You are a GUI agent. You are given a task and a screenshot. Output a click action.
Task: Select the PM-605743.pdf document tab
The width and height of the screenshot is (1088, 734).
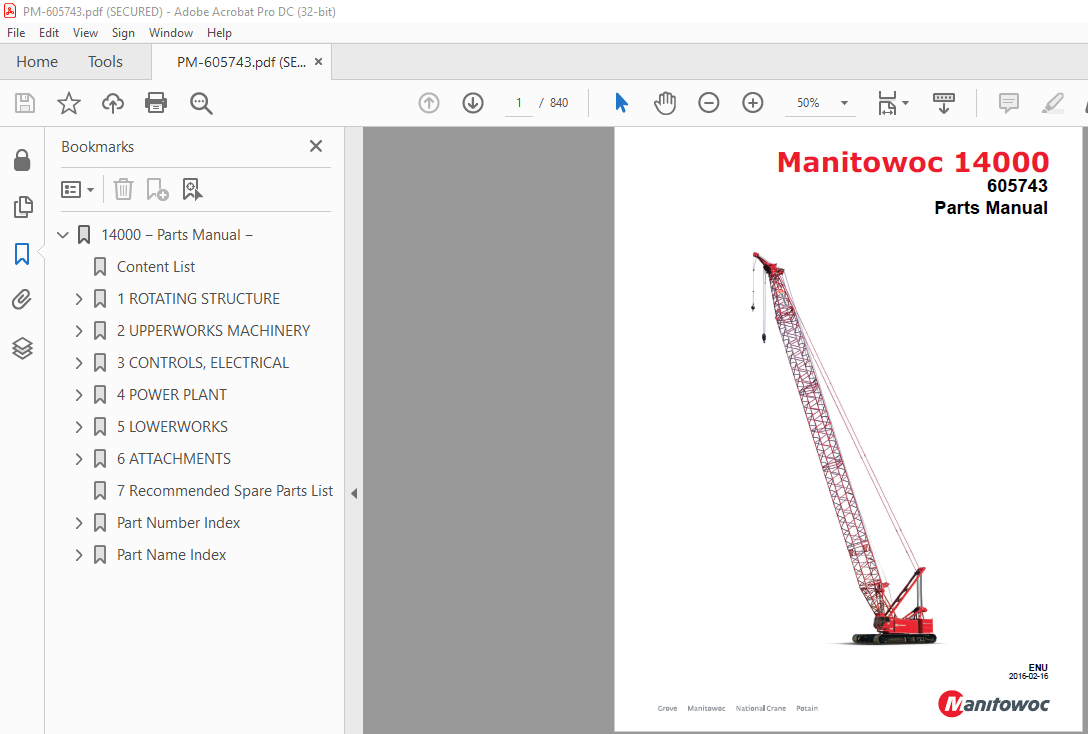241,62
